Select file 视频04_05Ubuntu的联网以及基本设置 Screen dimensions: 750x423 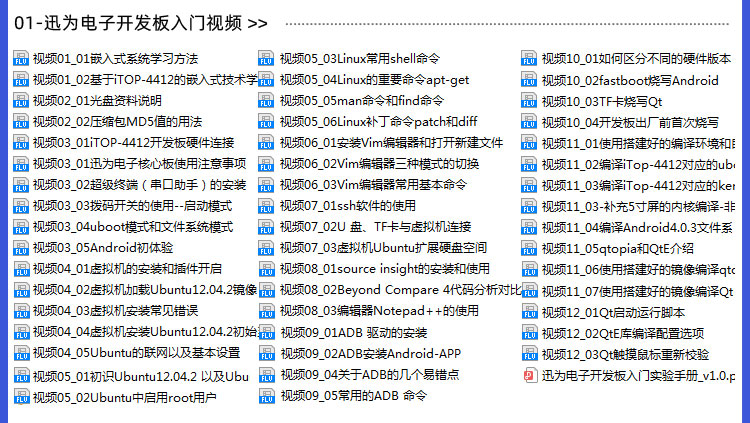(x=136, y=353)
